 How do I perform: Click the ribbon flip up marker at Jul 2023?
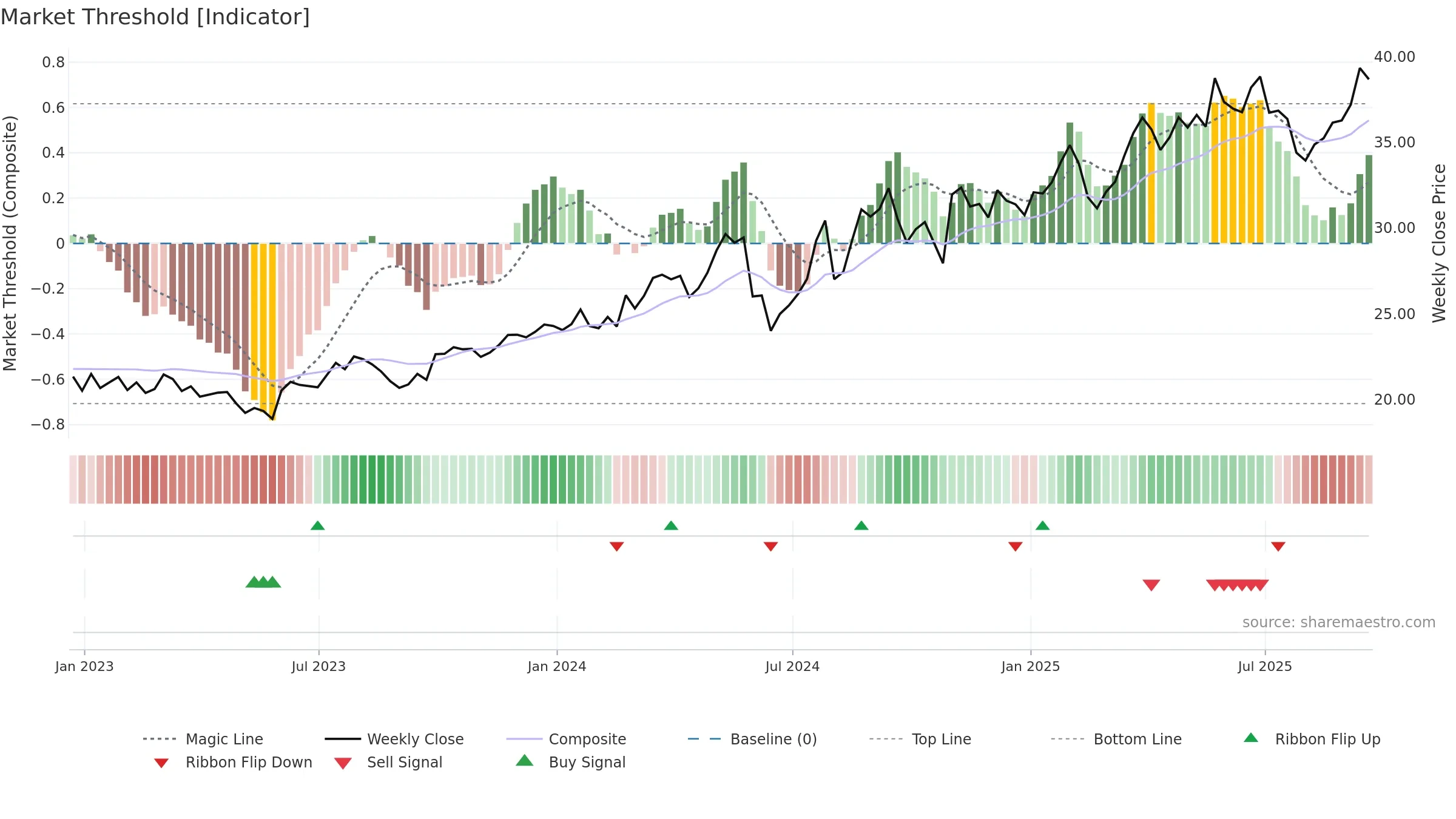[x=318, y=525]
